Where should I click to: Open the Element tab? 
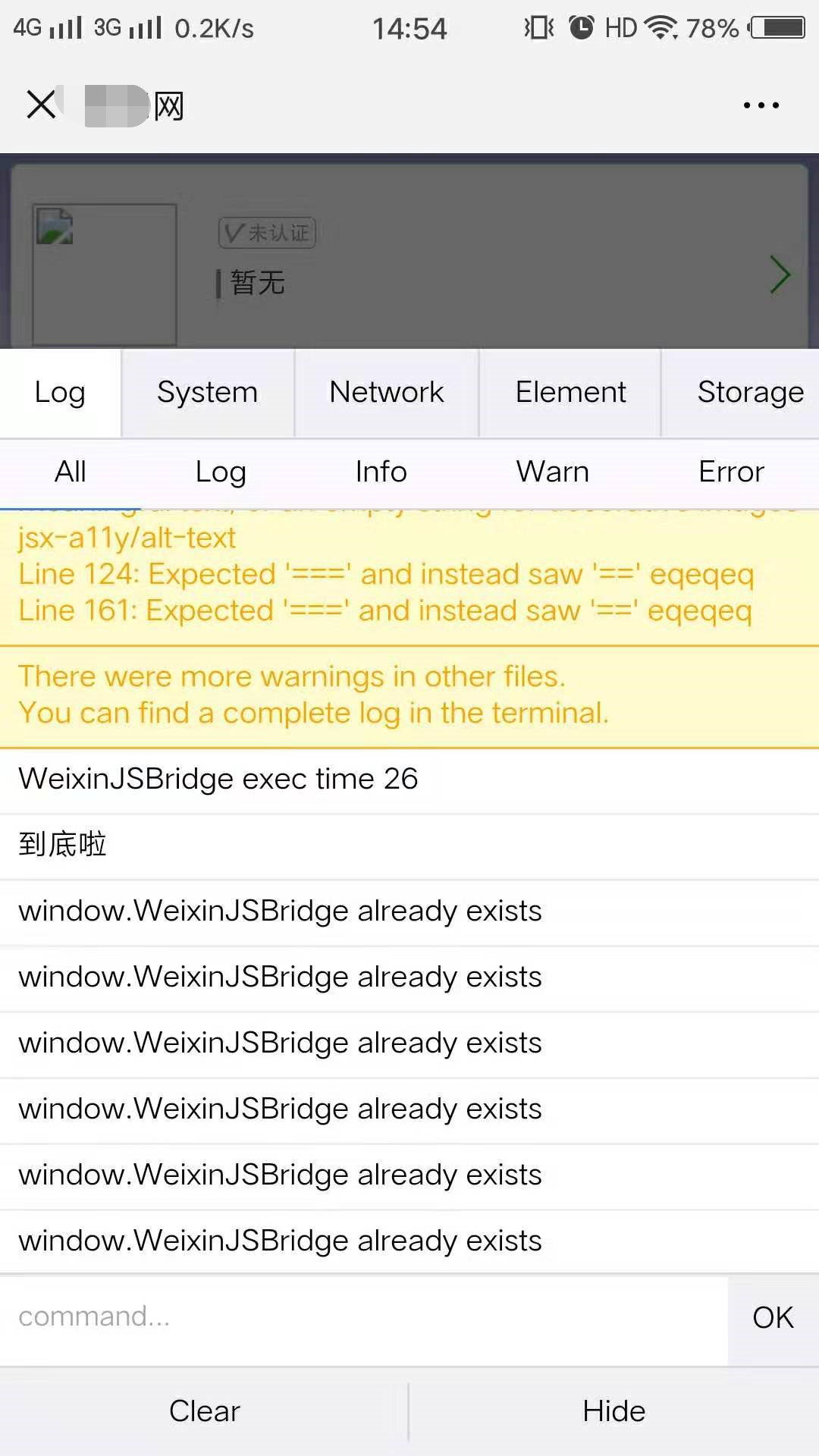(570, 393)
